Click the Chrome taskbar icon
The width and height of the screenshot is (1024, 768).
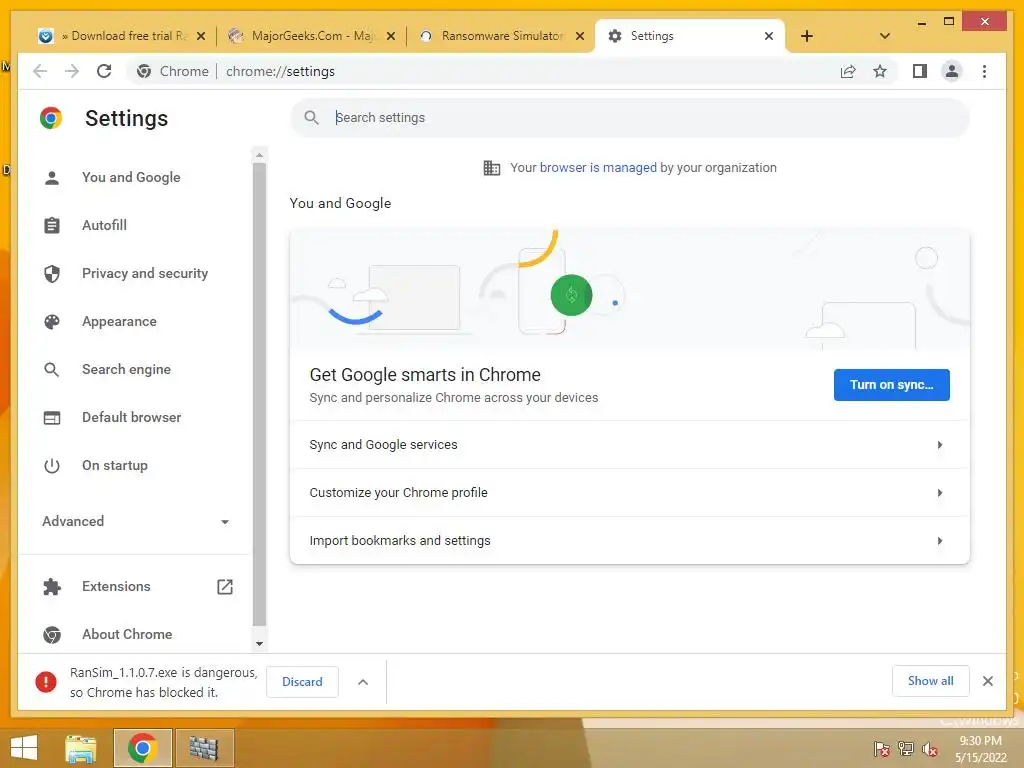click(x=142, y=748)
